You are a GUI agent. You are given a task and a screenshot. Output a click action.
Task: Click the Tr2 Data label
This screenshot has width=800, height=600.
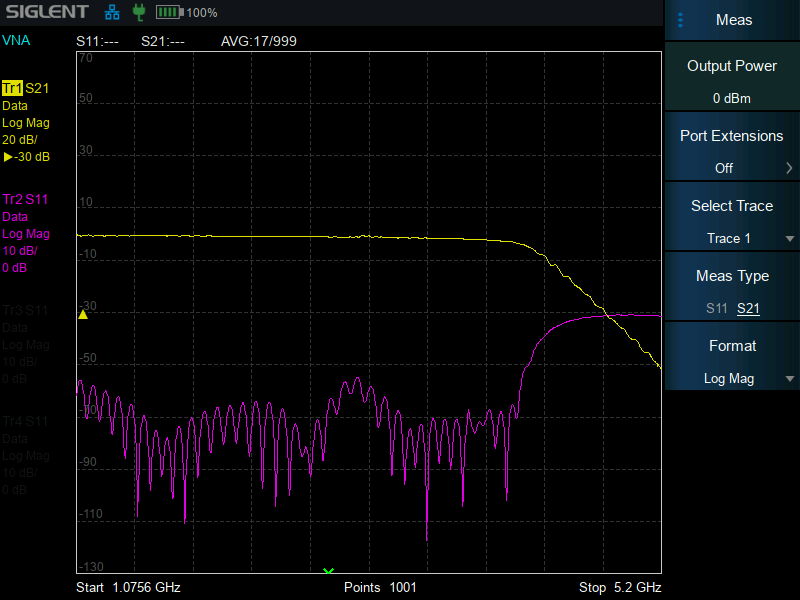[x=15, y=216]
